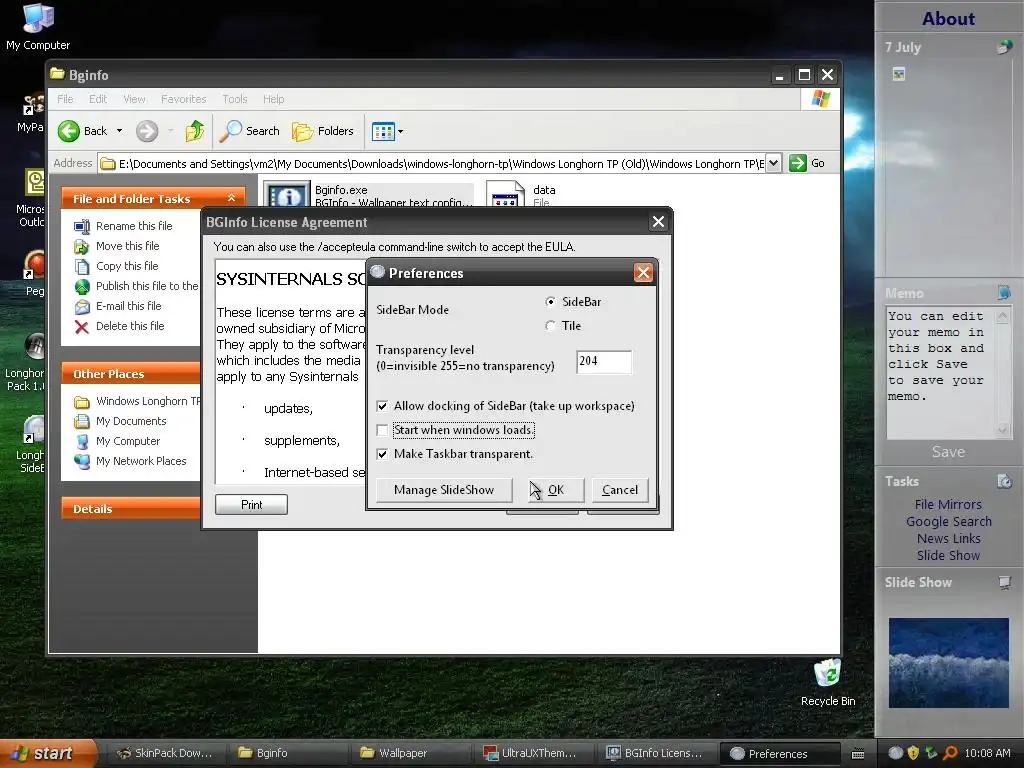Go Up one folder level
Image resolution: width=1024 pixels, height=768 pixels.
pyautogui.click(x=195, y=131)
